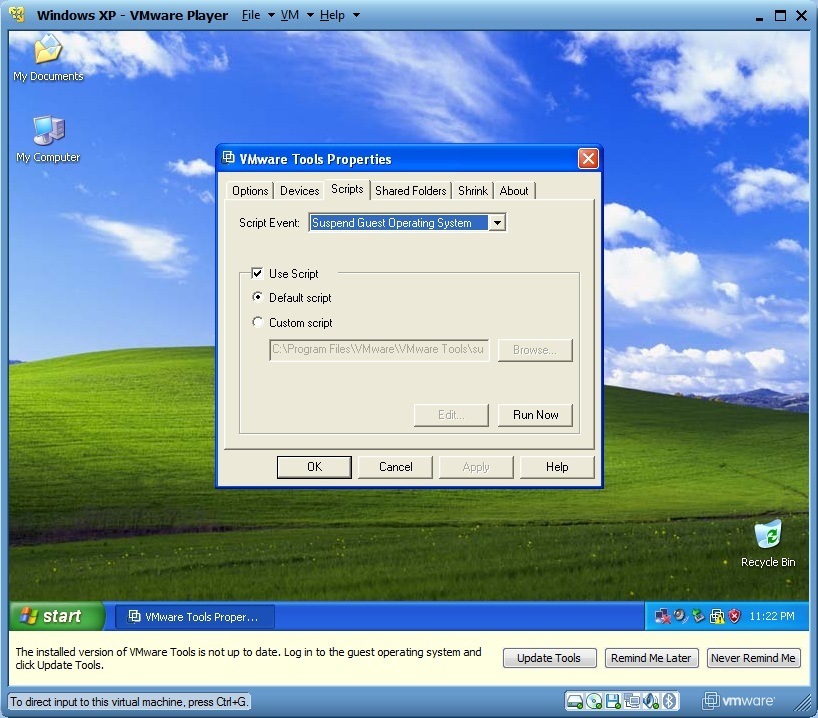Viewport: 818px width, 718px height.
Task: Click the hard disk device status icon
Action: [x=574, y=701]
